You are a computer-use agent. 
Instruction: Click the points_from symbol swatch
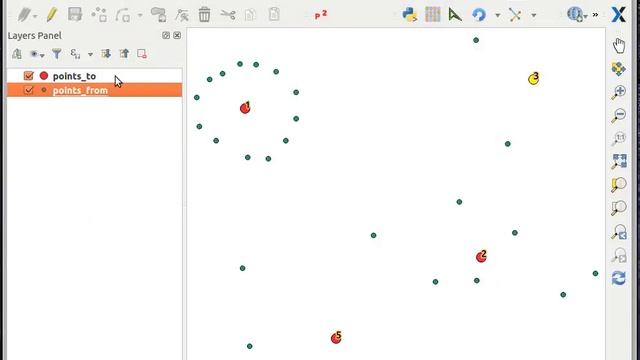click(x=44, y=90)
